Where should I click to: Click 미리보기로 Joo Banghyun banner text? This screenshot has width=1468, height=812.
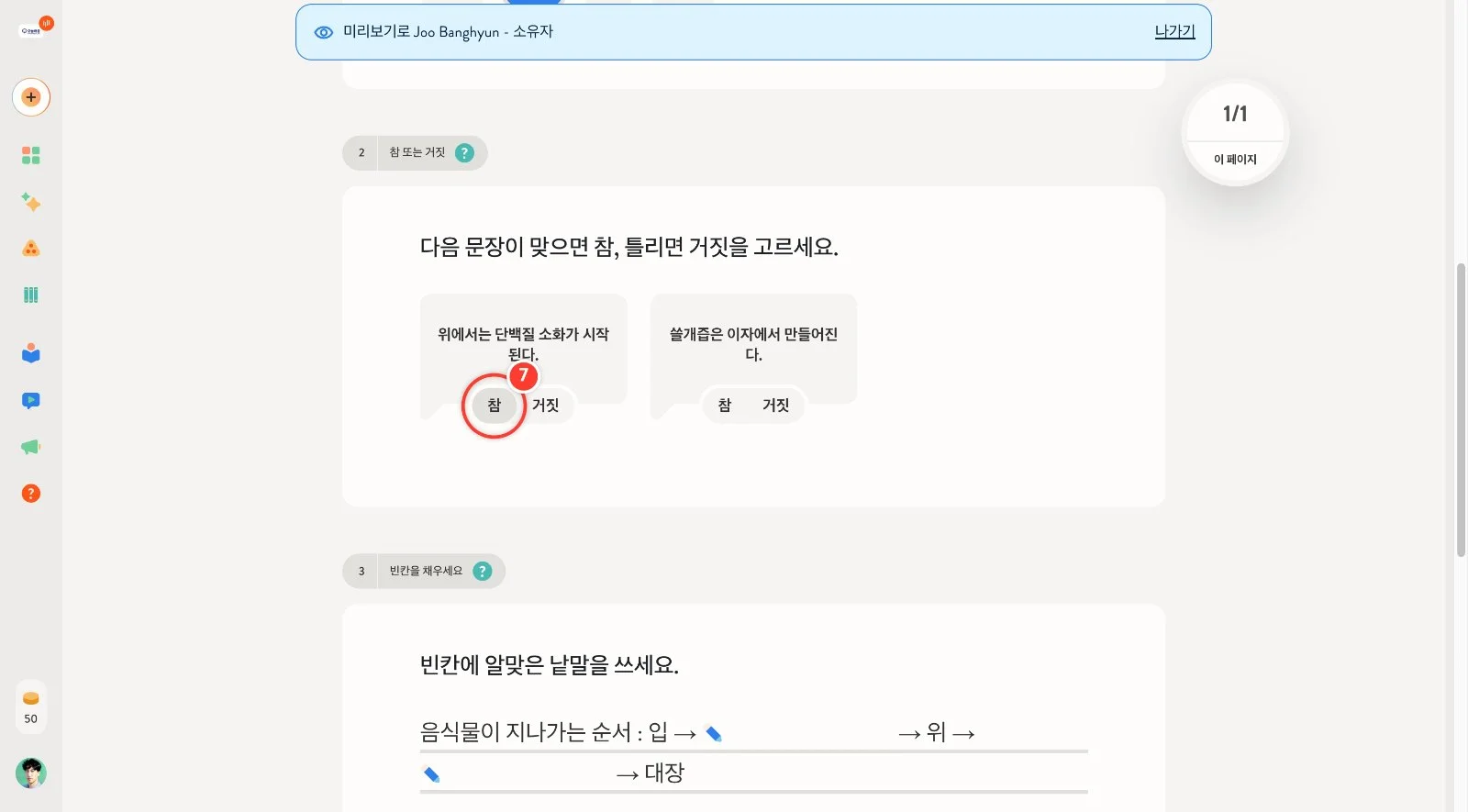click(448, 32)
